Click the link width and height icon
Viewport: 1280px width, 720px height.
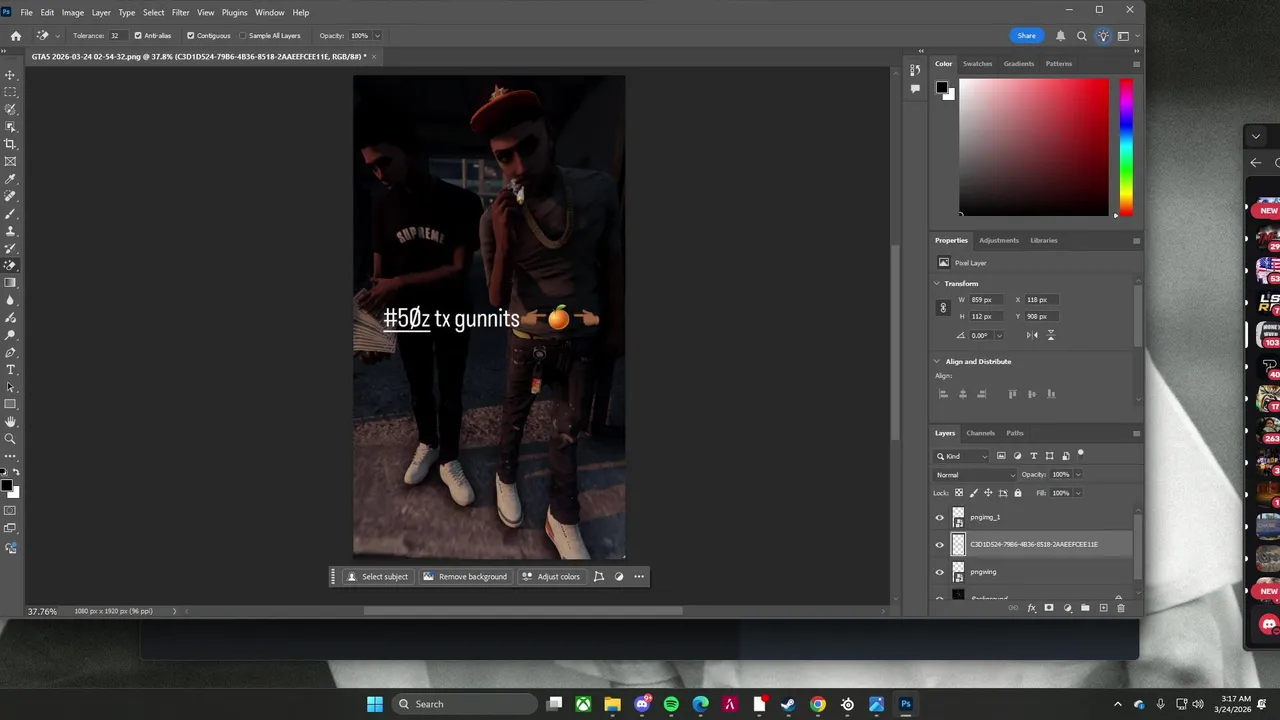pos(943,308)
